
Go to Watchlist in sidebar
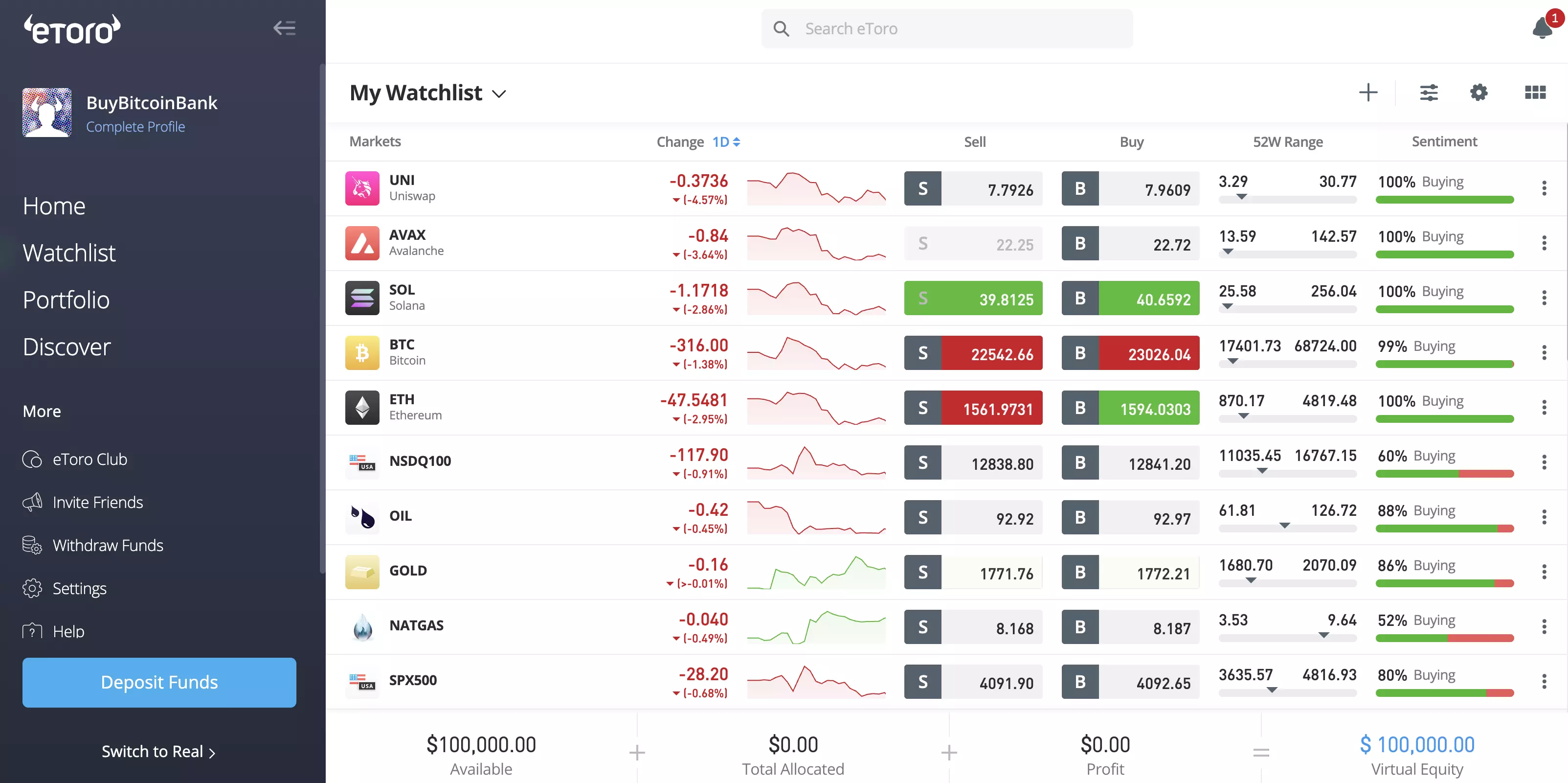click(69, 253)
